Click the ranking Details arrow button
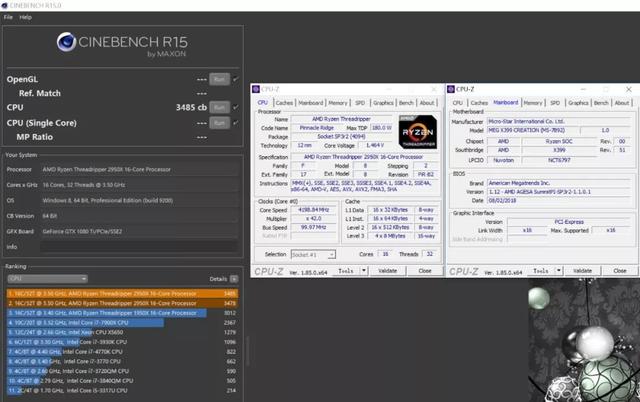Image resolution: width=640 pixels, height=402 pixels. 234,279
